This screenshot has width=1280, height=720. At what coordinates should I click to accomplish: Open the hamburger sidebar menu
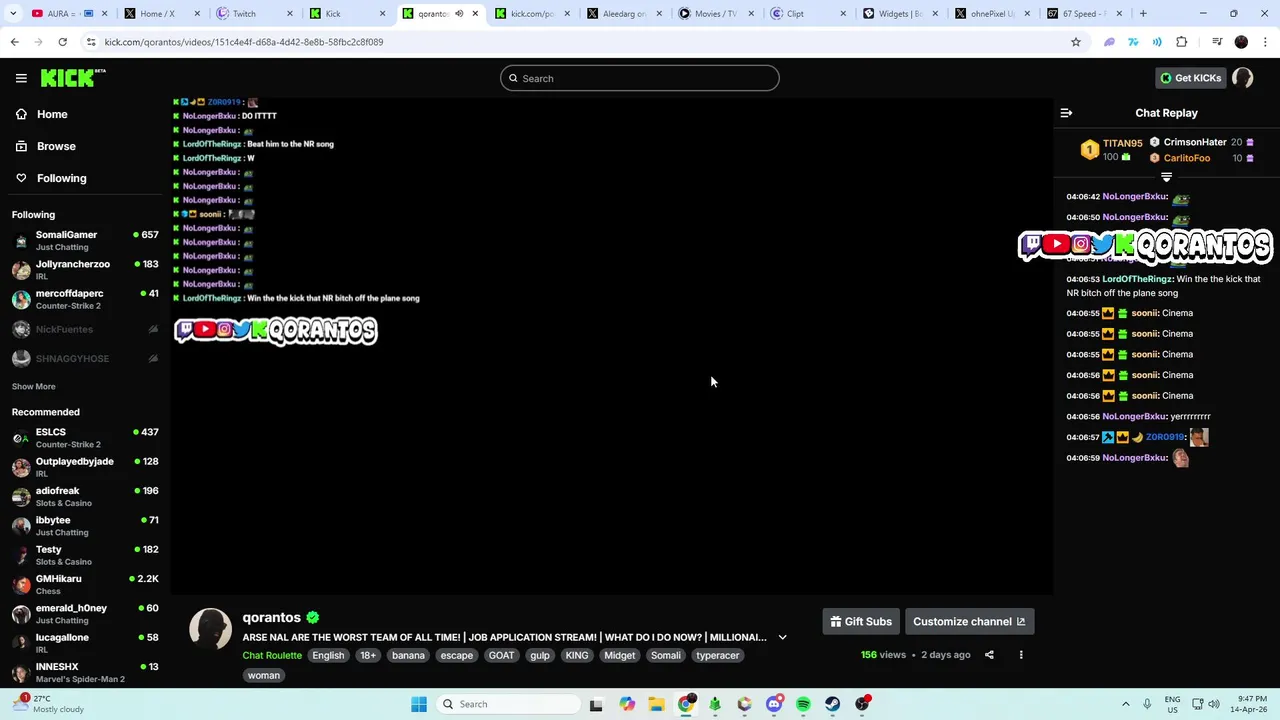point(21,78)
